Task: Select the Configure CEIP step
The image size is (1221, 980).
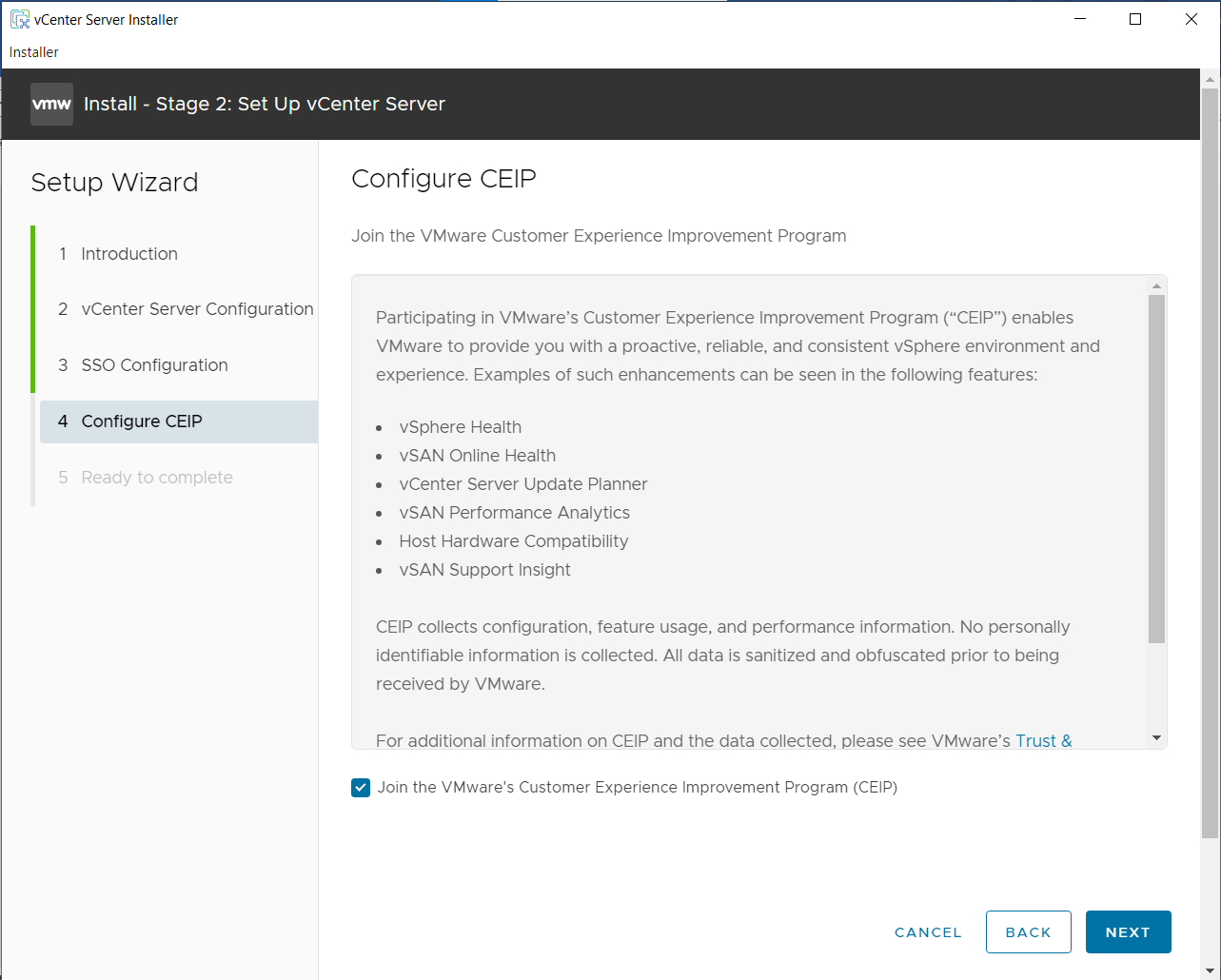Action: [x=142, y=421]
